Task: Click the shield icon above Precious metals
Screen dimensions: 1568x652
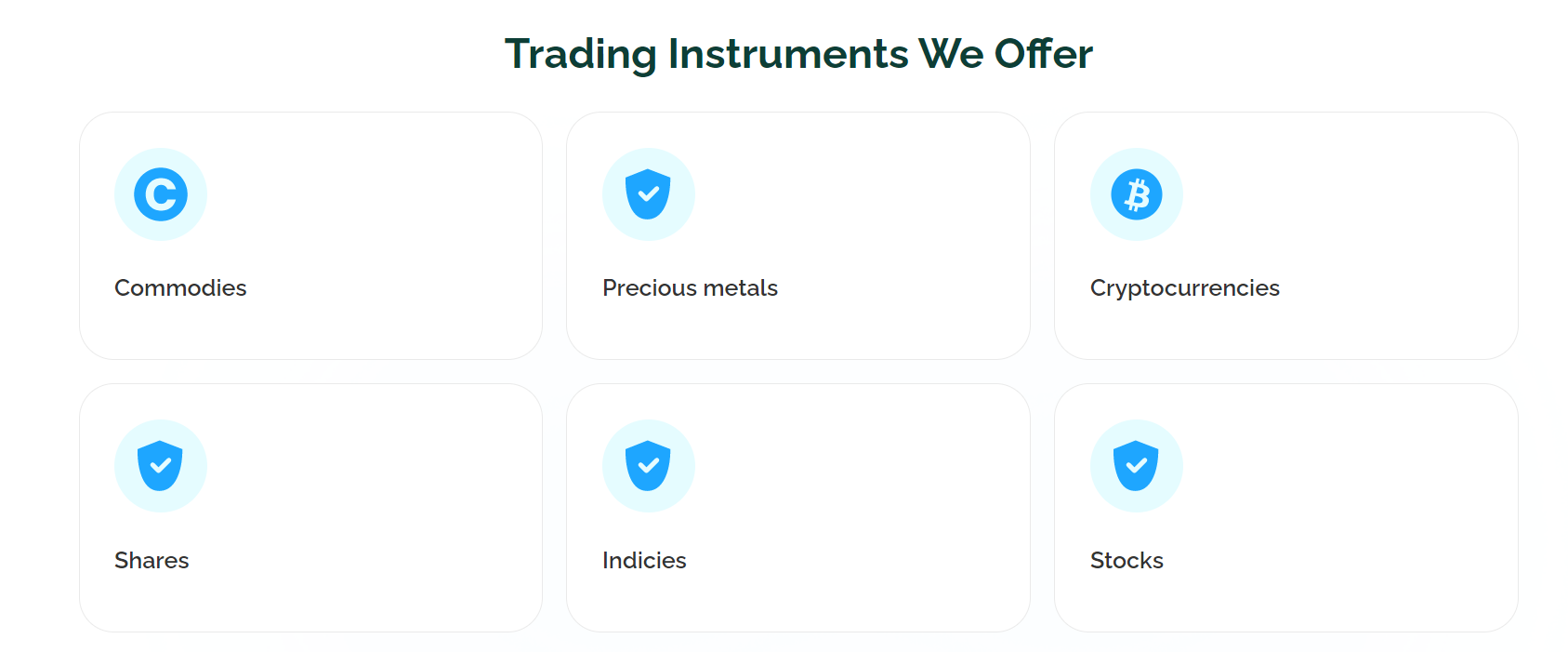Action: [649, 194]
